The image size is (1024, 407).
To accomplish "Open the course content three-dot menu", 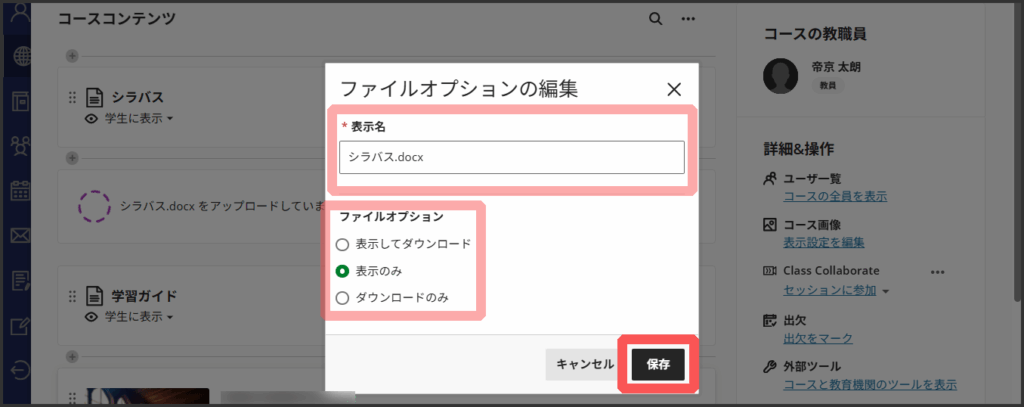I will [687, 19].
